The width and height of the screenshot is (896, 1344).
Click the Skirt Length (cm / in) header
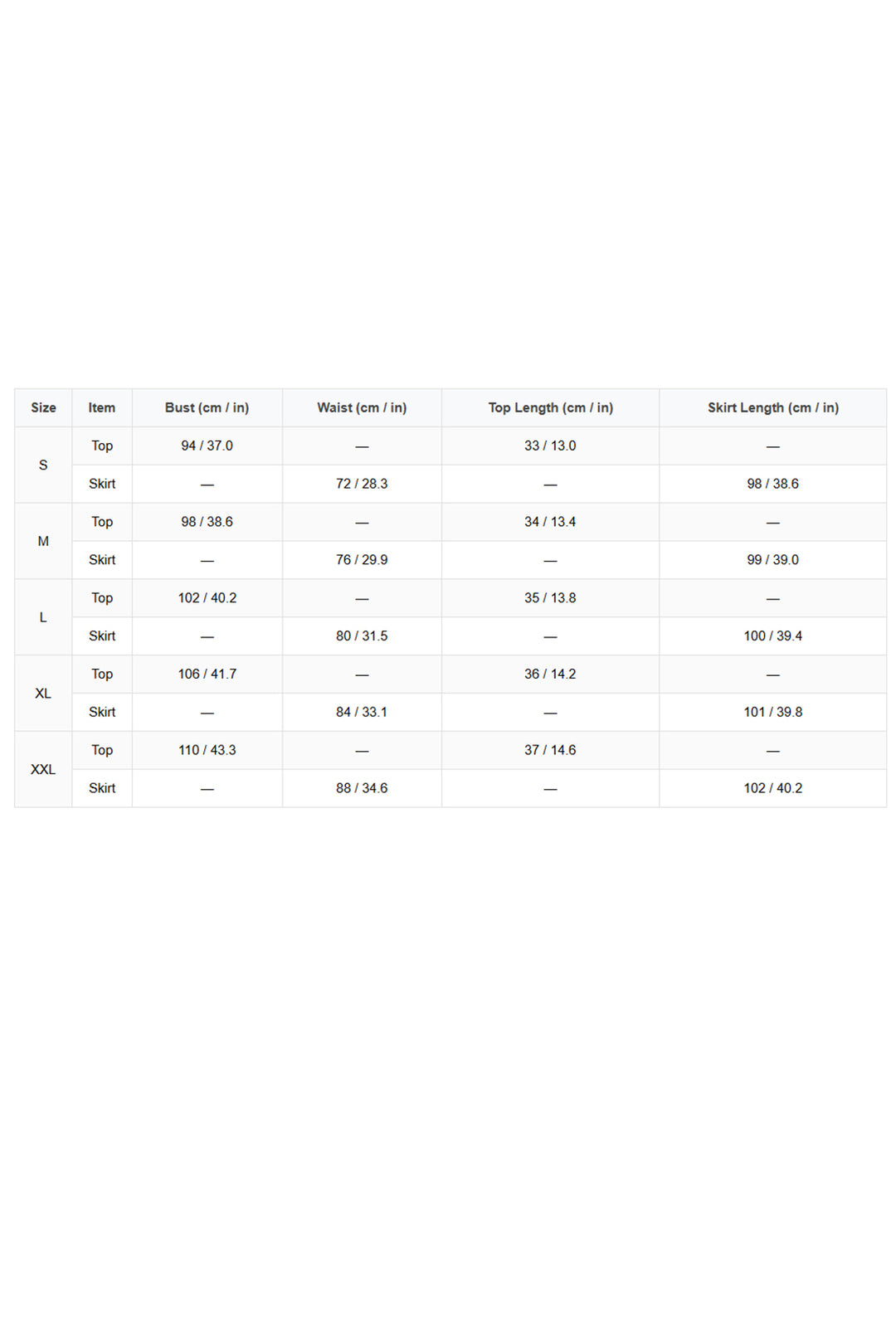(x=772, y=407)
